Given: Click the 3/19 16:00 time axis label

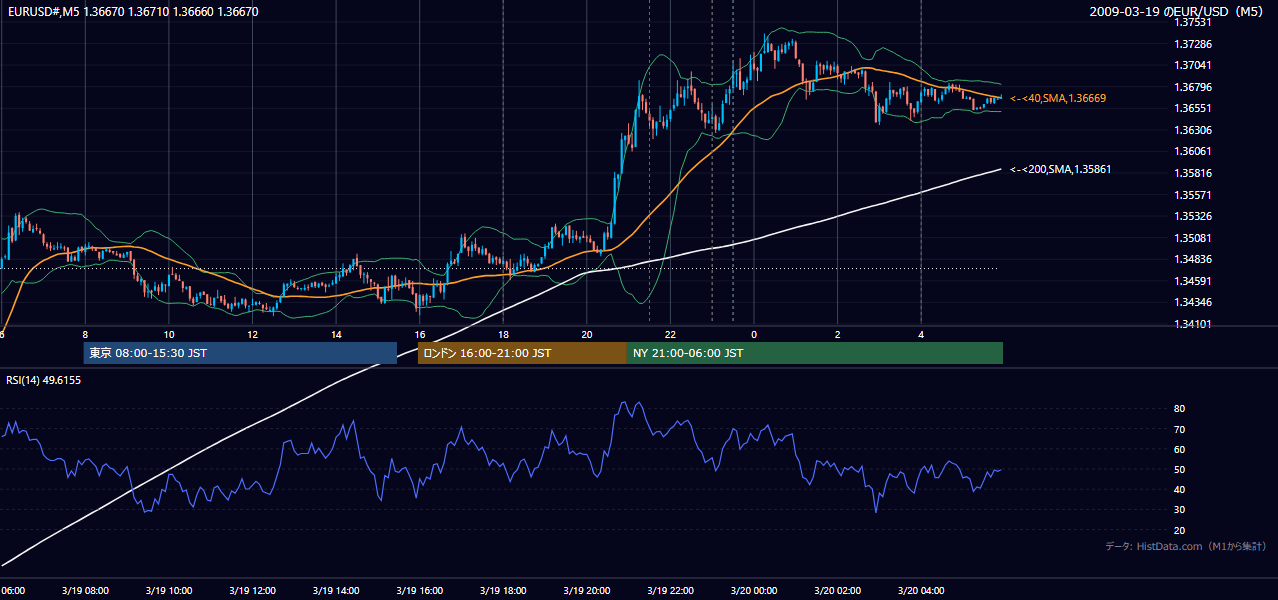Looking at the screenshot, I should [x=419, y=590].
